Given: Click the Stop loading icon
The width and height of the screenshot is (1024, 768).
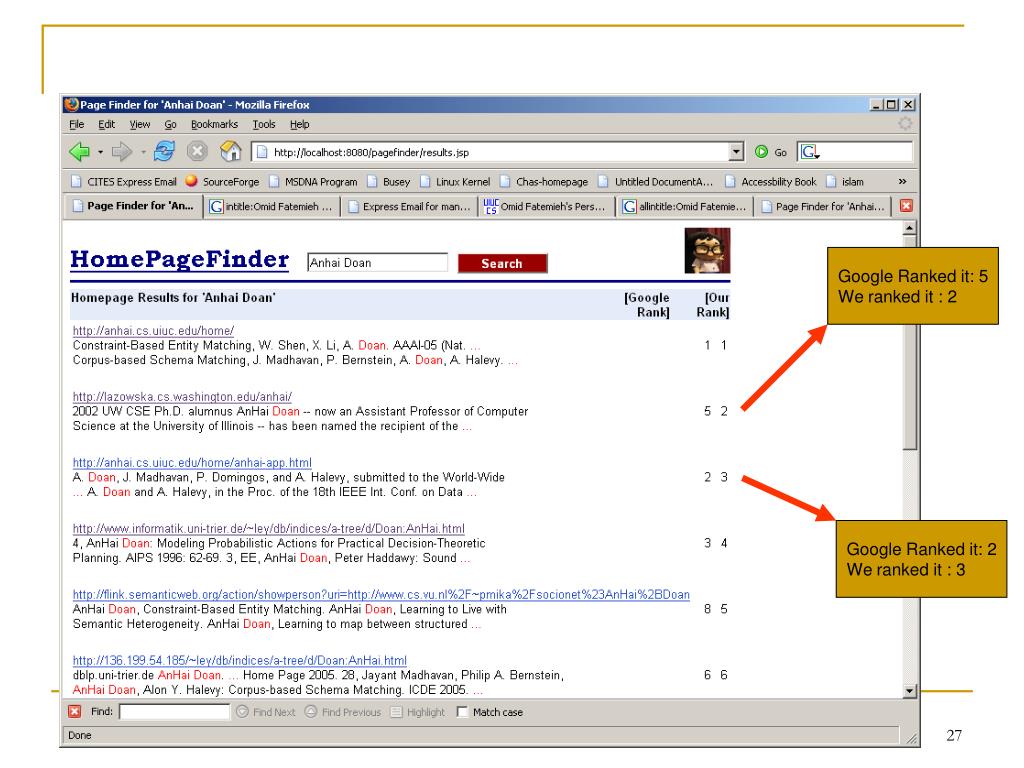Looking at the screenshot, I should click(x=197, y=152).
